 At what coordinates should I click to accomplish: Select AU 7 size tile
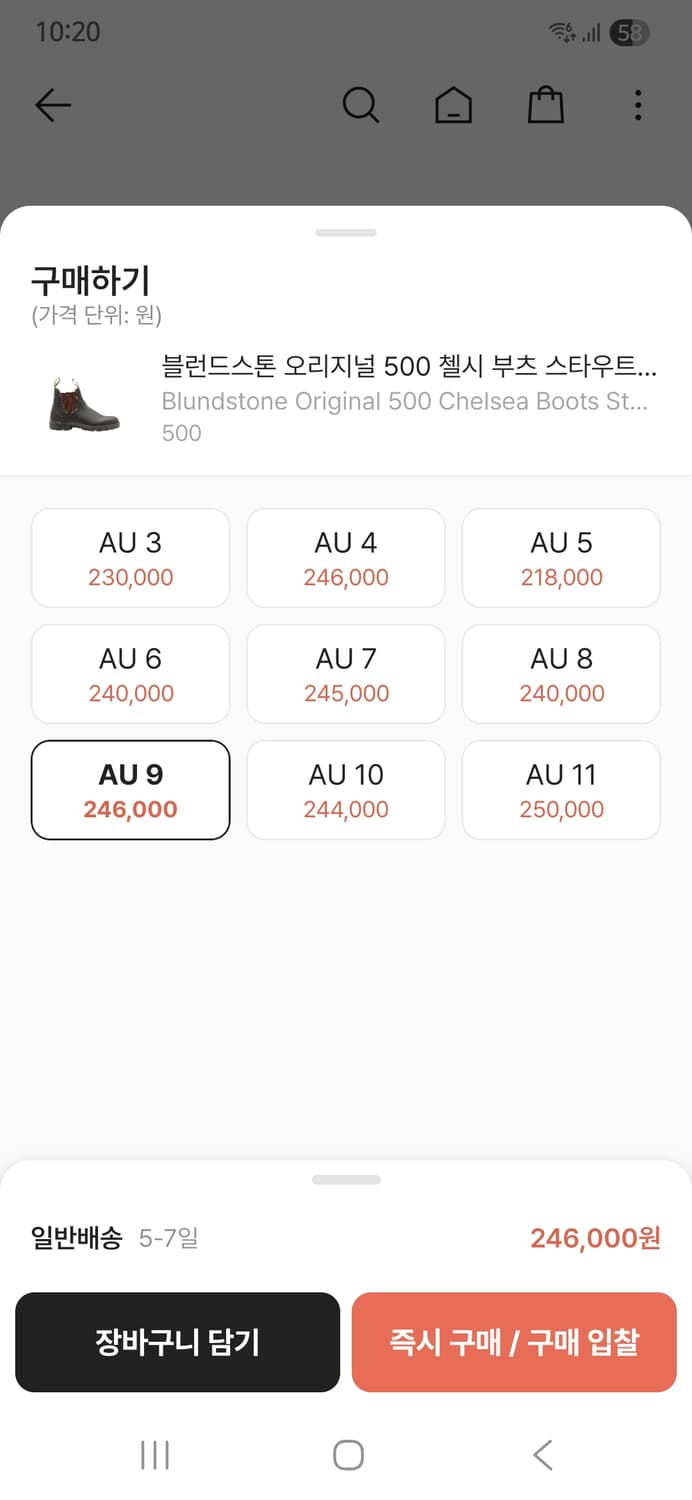coord(346,674)
